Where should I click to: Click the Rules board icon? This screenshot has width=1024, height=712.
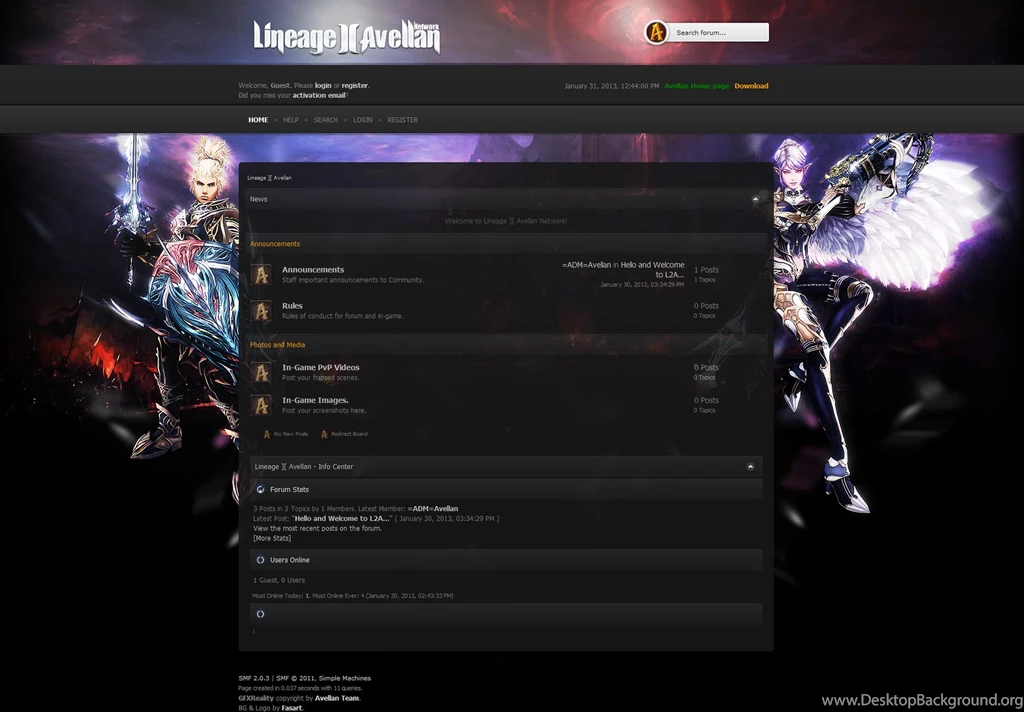pyautogui.click(x=261, y=310)
